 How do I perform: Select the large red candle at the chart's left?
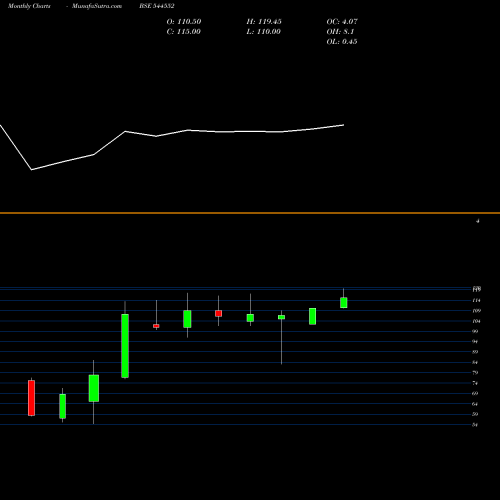[31, 398]
